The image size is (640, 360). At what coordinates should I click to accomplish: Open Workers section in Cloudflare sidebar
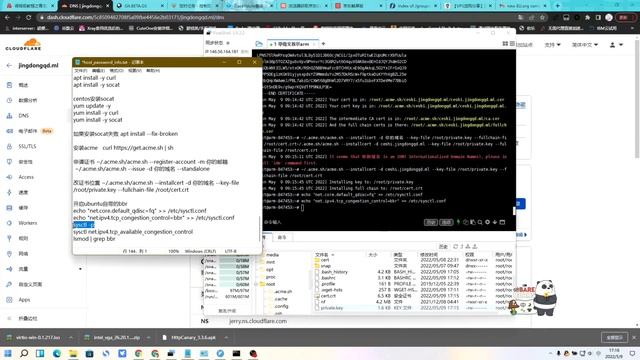coord(27,223)
